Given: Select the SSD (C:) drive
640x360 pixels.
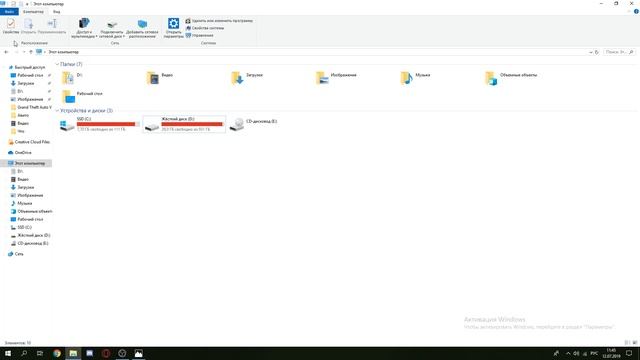Looking at the screenshot, I should (100, 124).
